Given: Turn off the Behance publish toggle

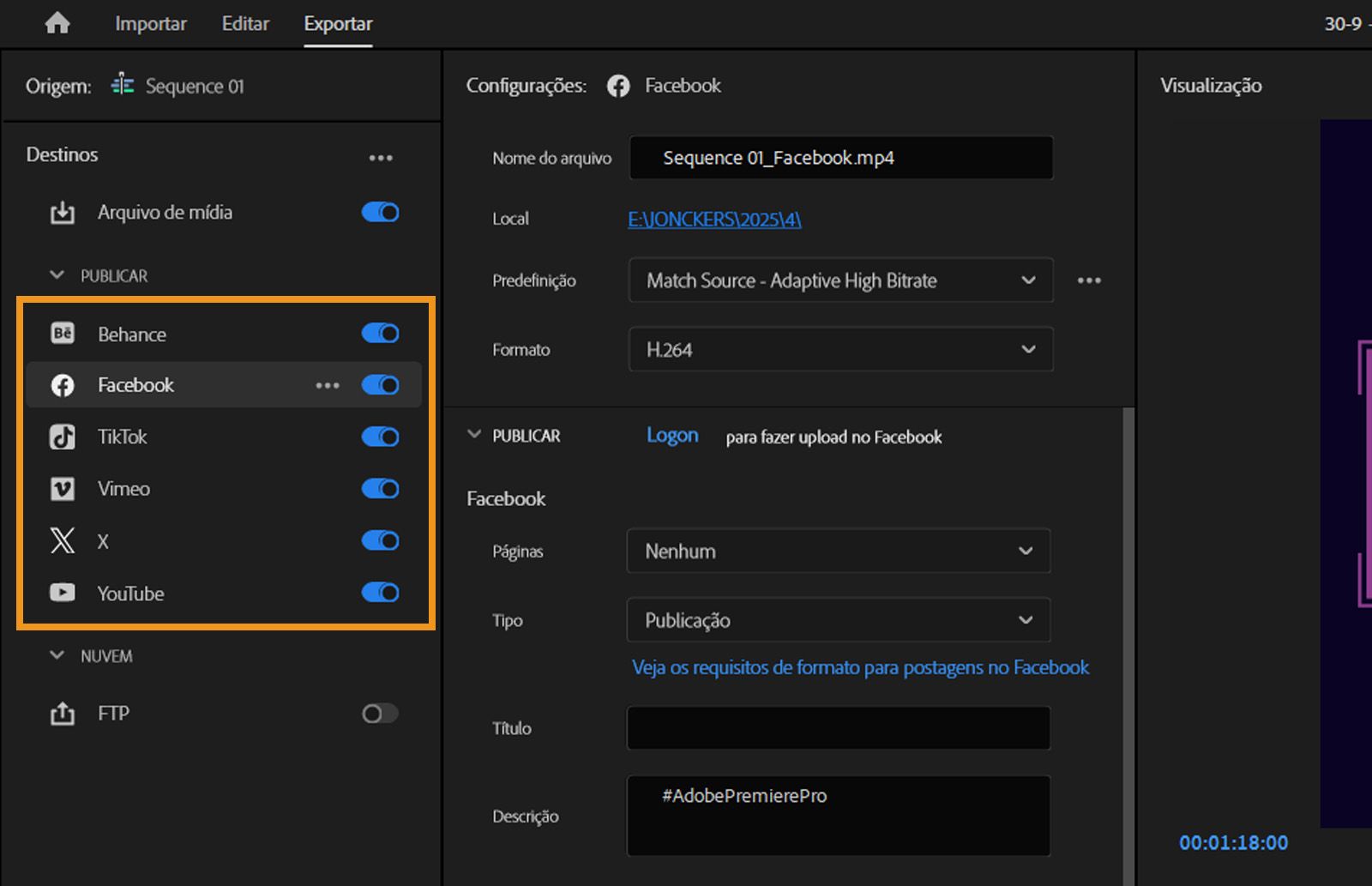Looking at the screenshot, I should click(380, 334).
